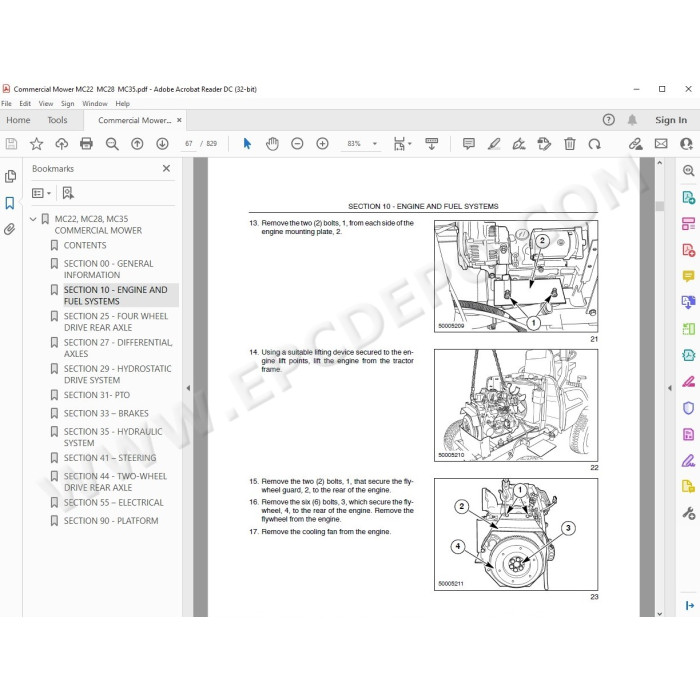Open the zoom percentage dropdown
The width and height of the screenshot is (700, 700).
(375, 144)
